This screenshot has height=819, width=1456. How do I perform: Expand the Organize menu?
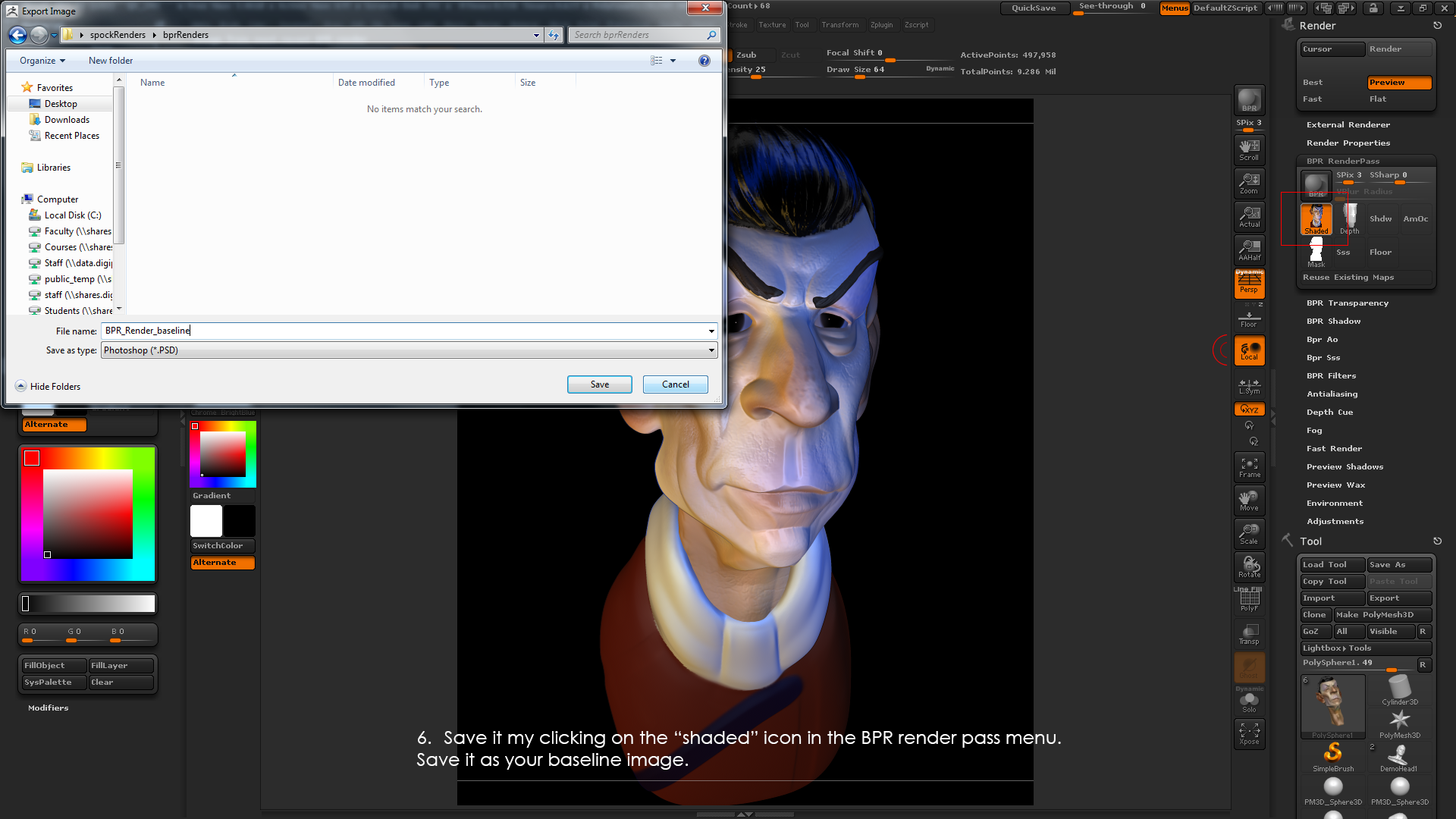tap(42, 61)
